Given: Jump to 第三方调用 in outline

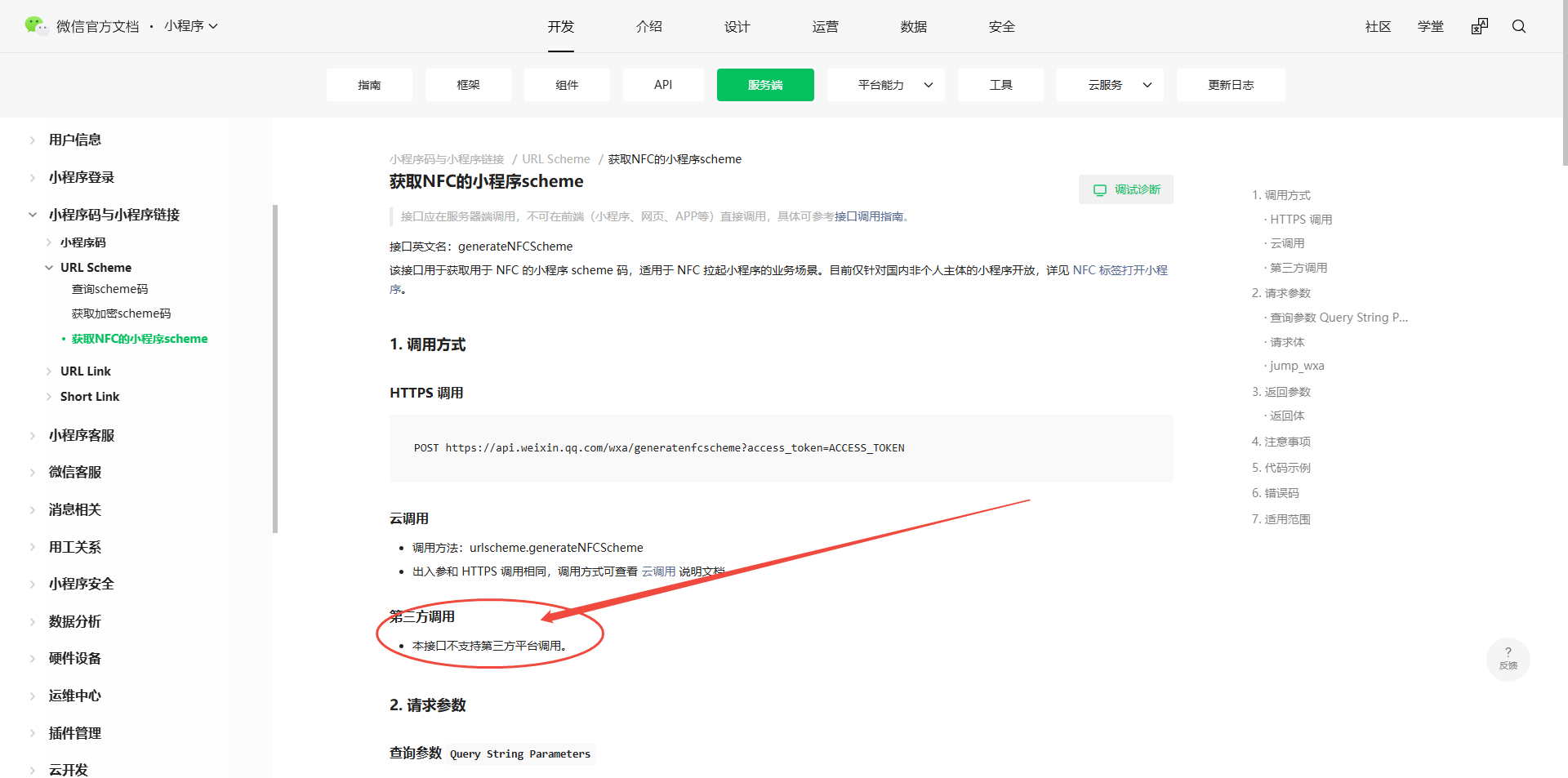Looking at the screenshot, I should click(1298, 268).
